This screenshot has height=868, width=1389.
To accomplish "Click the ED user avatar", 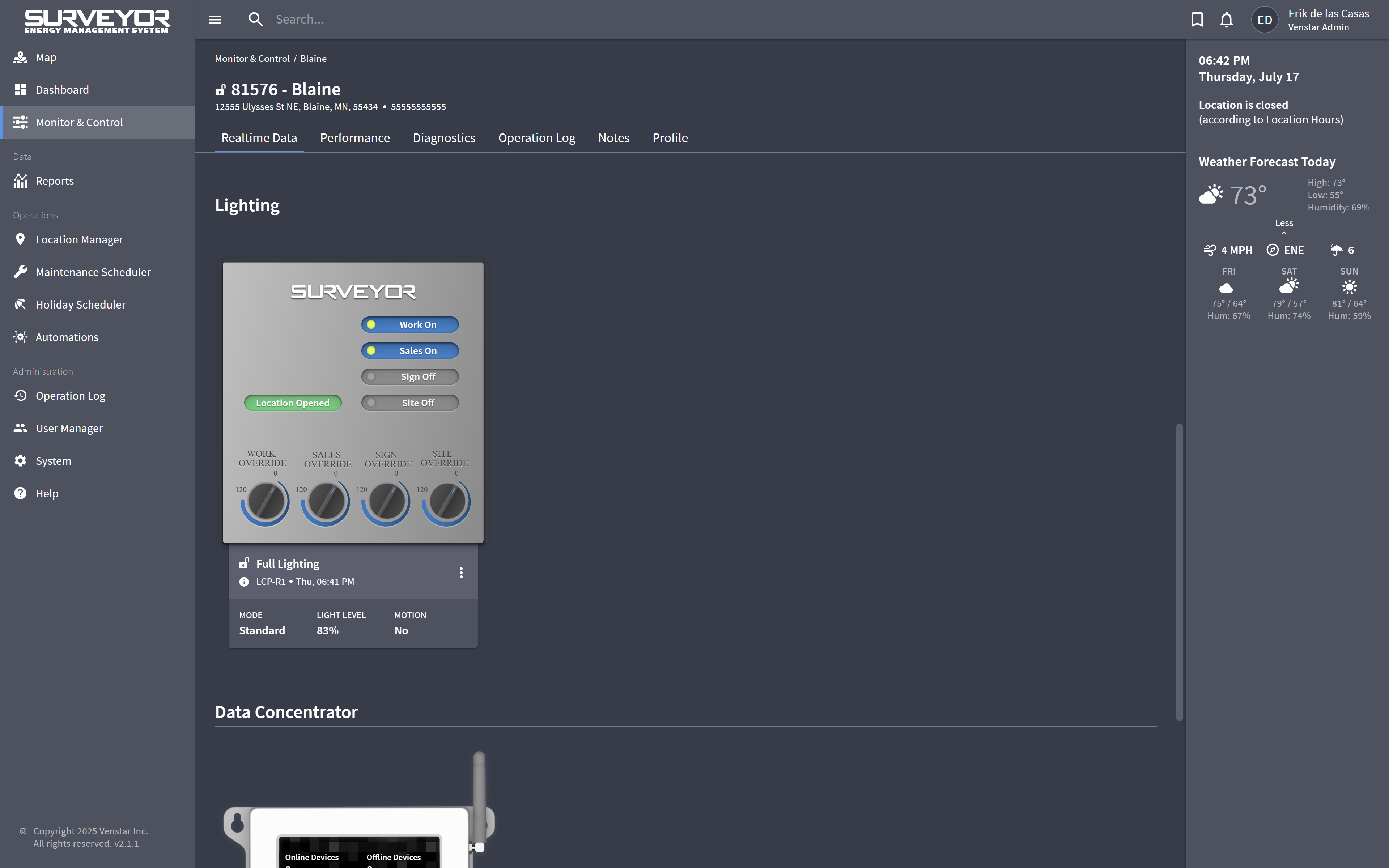I will [1265, 20].
